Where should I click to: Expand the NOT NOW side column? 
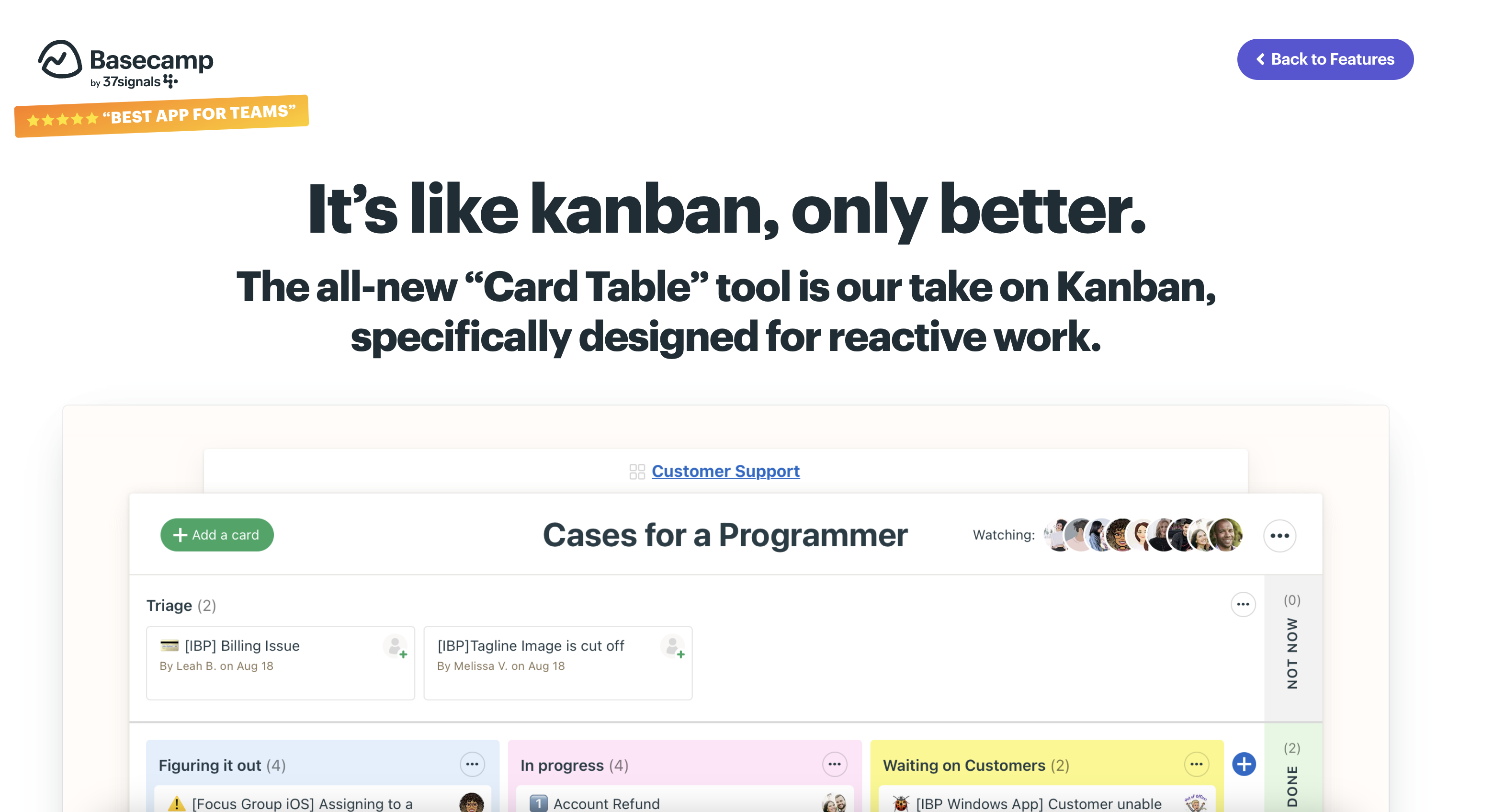[1293, 648]
